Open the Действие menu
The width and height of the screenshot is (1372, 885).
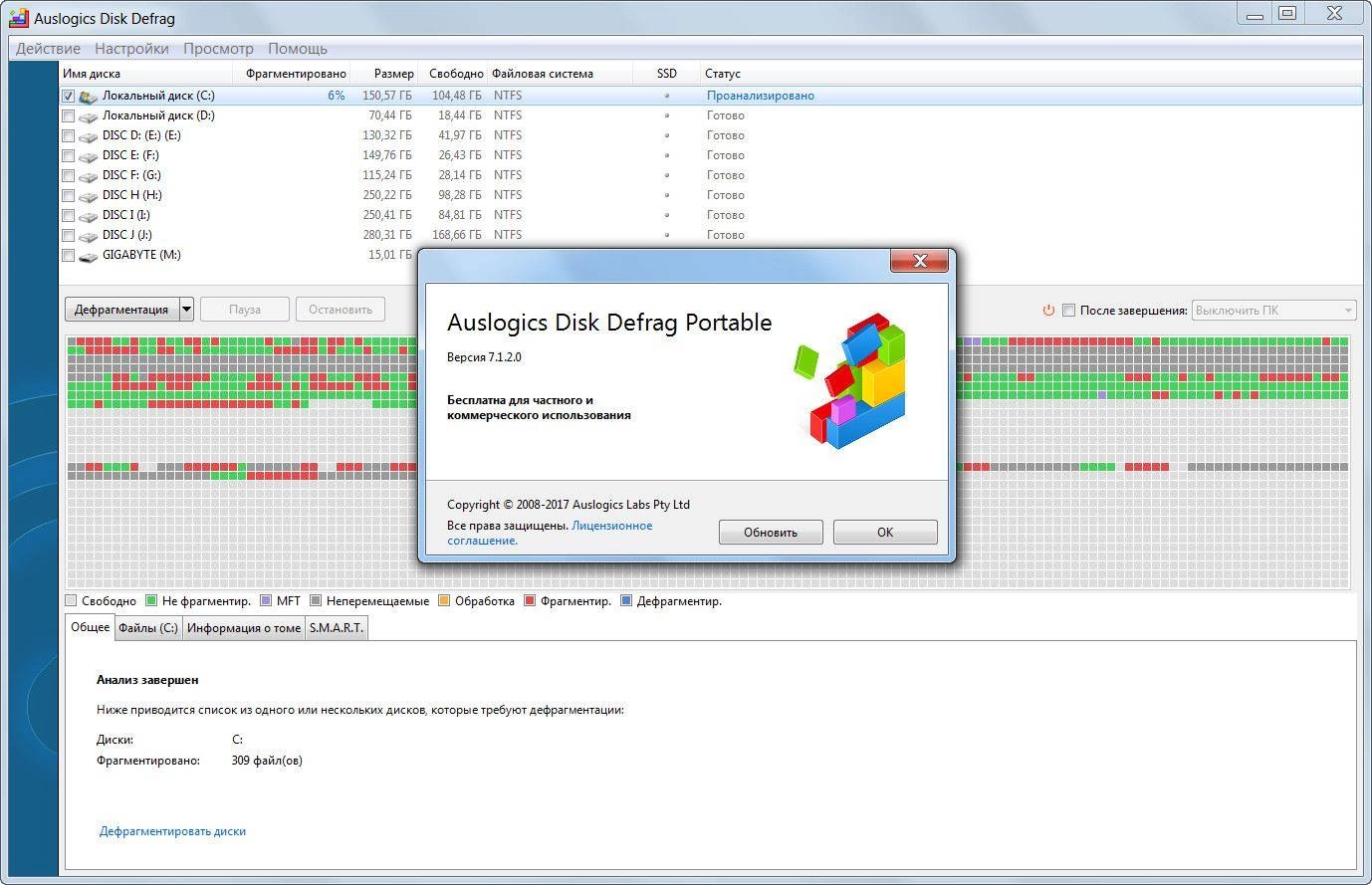[x=48, y=49]
